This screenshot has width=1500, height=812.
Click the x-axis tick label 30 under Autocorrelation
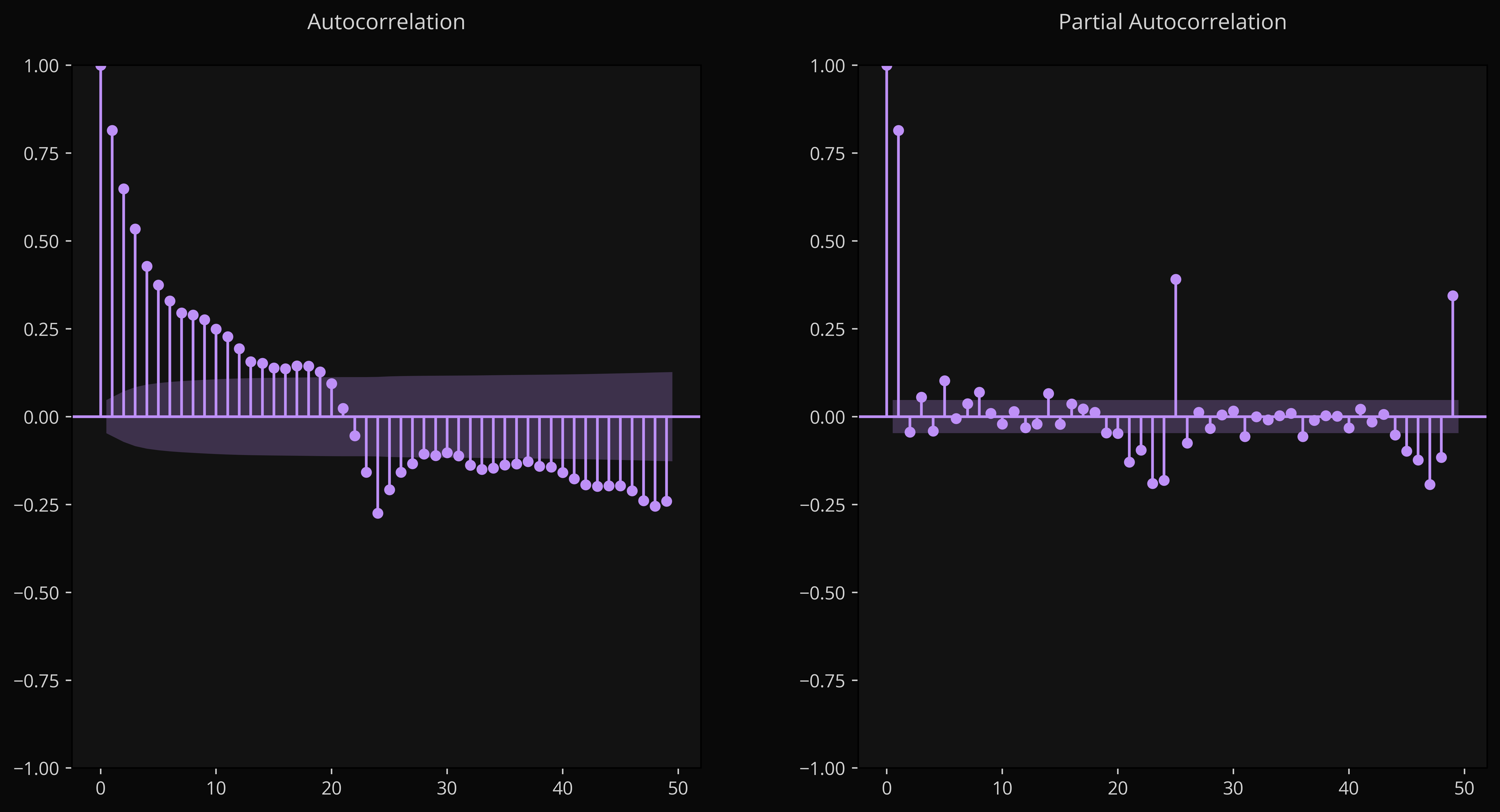click(447, 789)
